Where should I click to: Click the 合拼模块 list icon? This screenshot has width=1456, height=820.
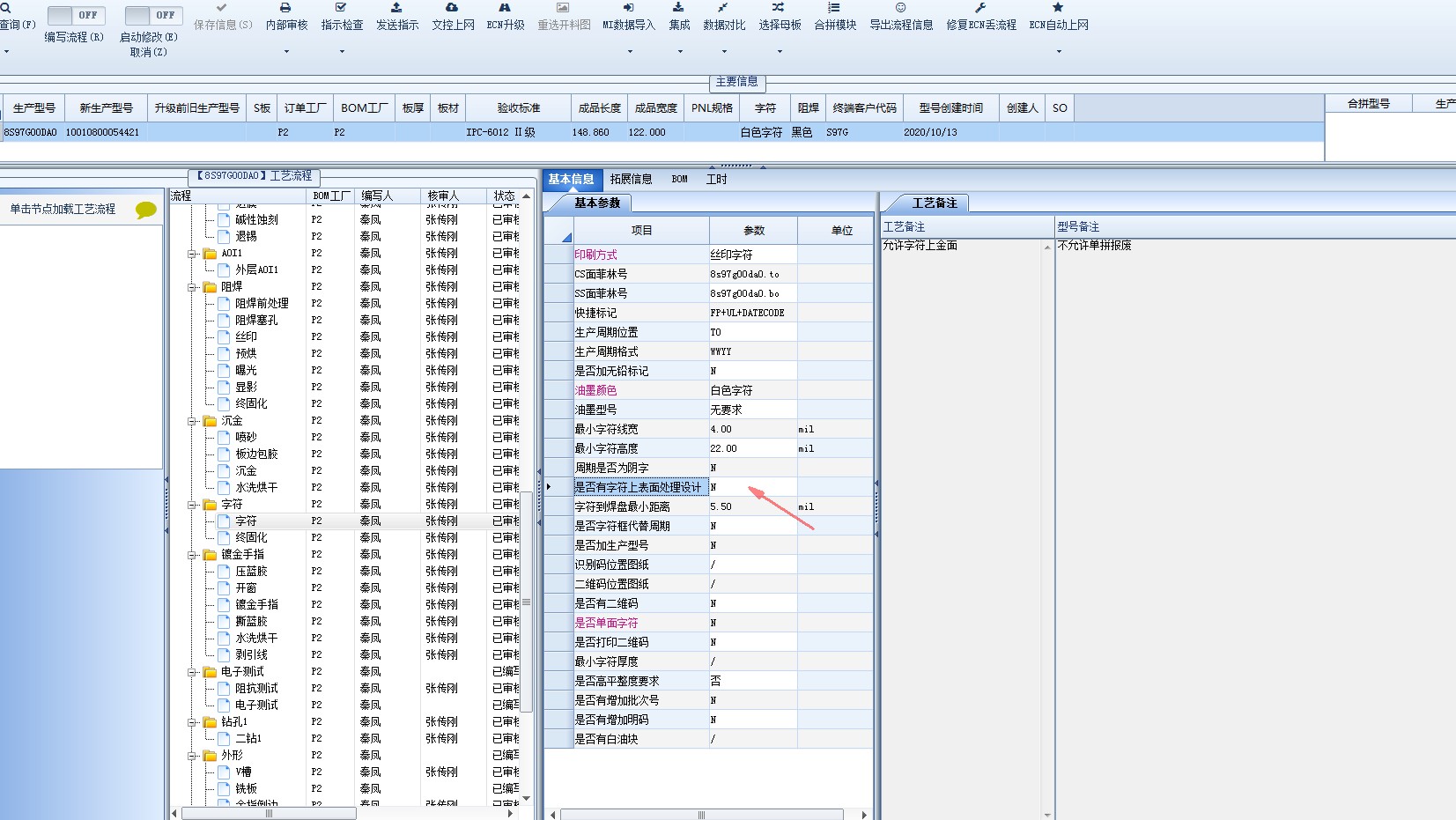coord(834,7)
